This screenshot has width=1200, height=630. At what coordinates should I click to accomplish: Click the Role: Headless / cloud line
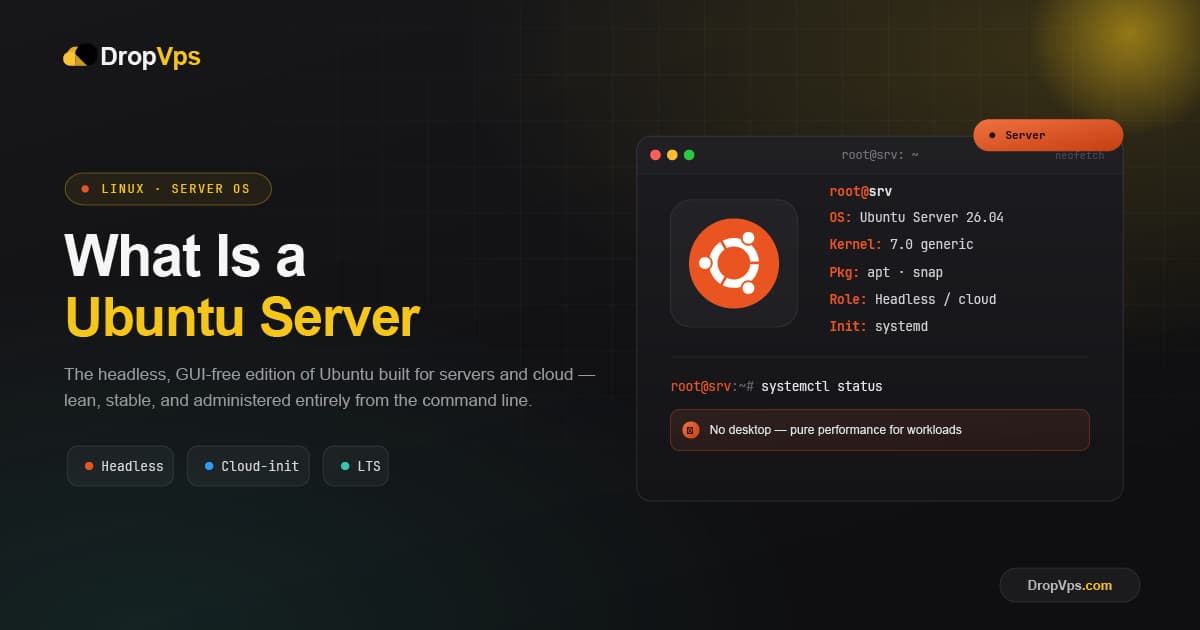(x=913, y=299)
